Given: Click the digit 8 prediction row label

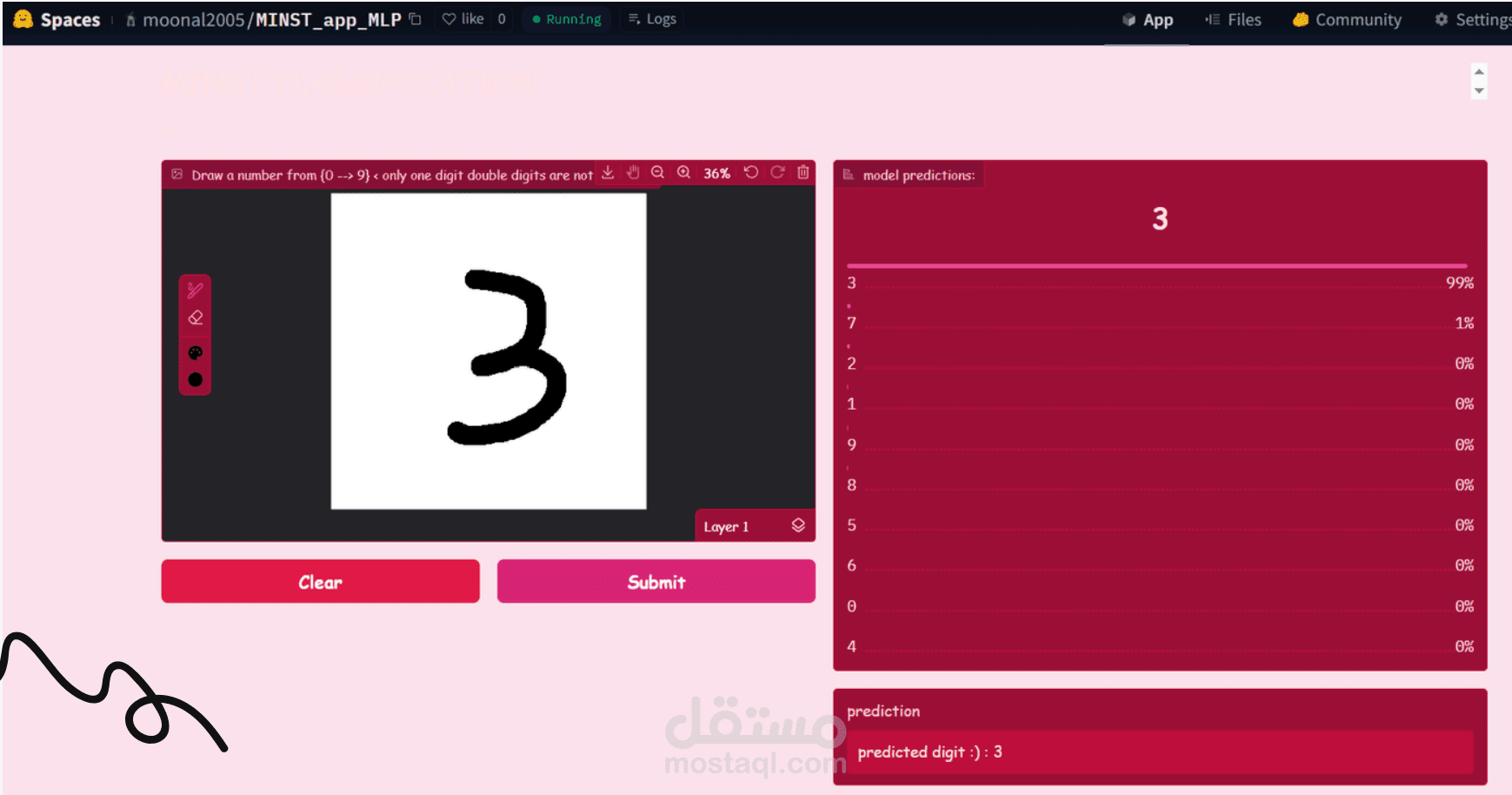Looking at the screenshot, I should click(852, 484).
